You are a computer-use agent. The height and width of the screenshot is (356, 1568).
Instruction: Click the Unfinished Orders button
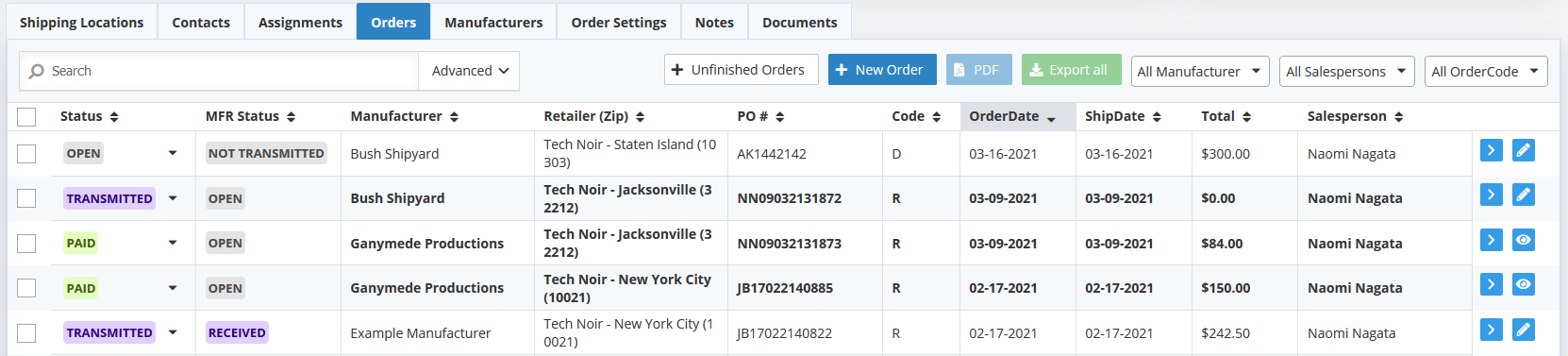pos(742,70)
